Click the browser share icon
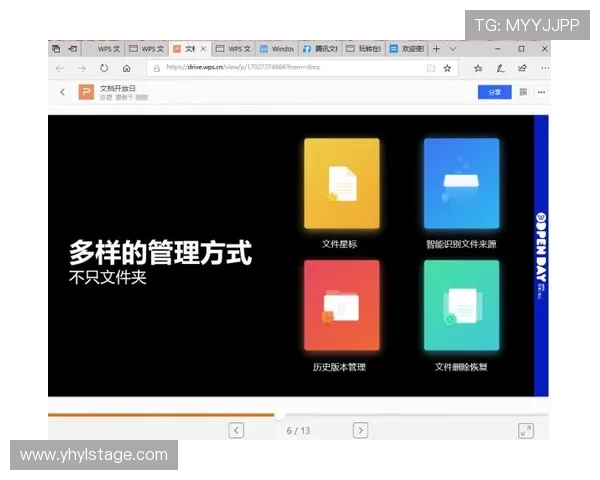The width and height of the screenshot is (600, 480). (522, 68)
